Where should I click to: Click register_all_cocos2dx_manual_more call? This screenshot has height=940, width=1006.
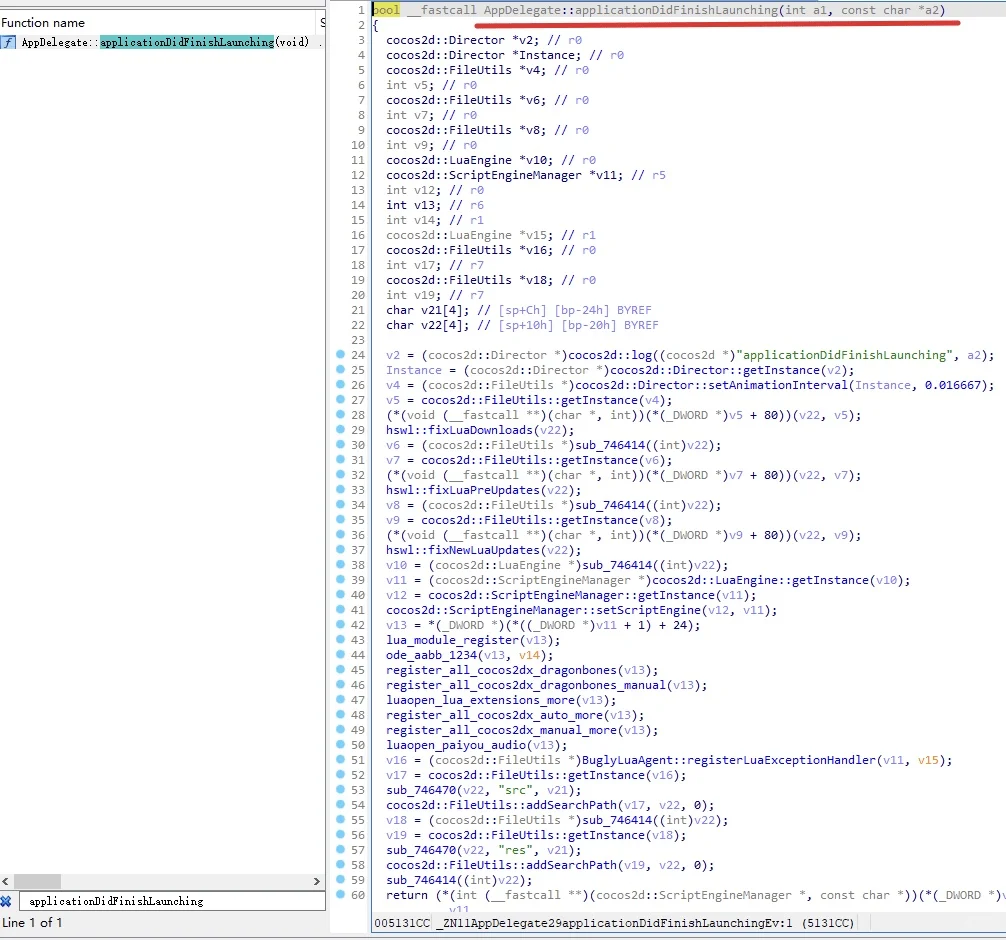coord(502,730)
